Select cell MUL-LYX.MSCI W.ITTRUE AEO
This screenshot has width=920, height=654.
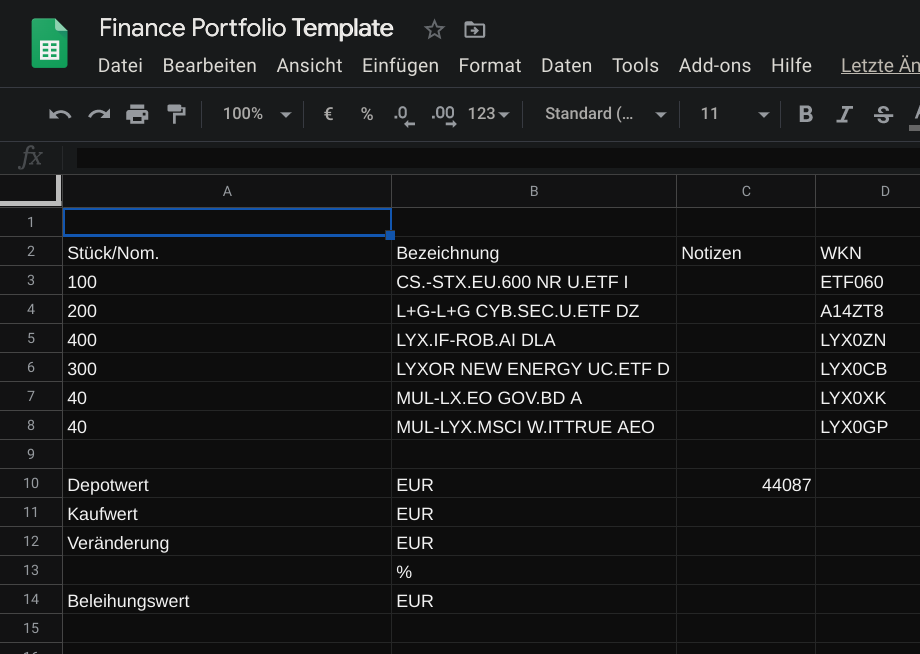tap(534, 426)
